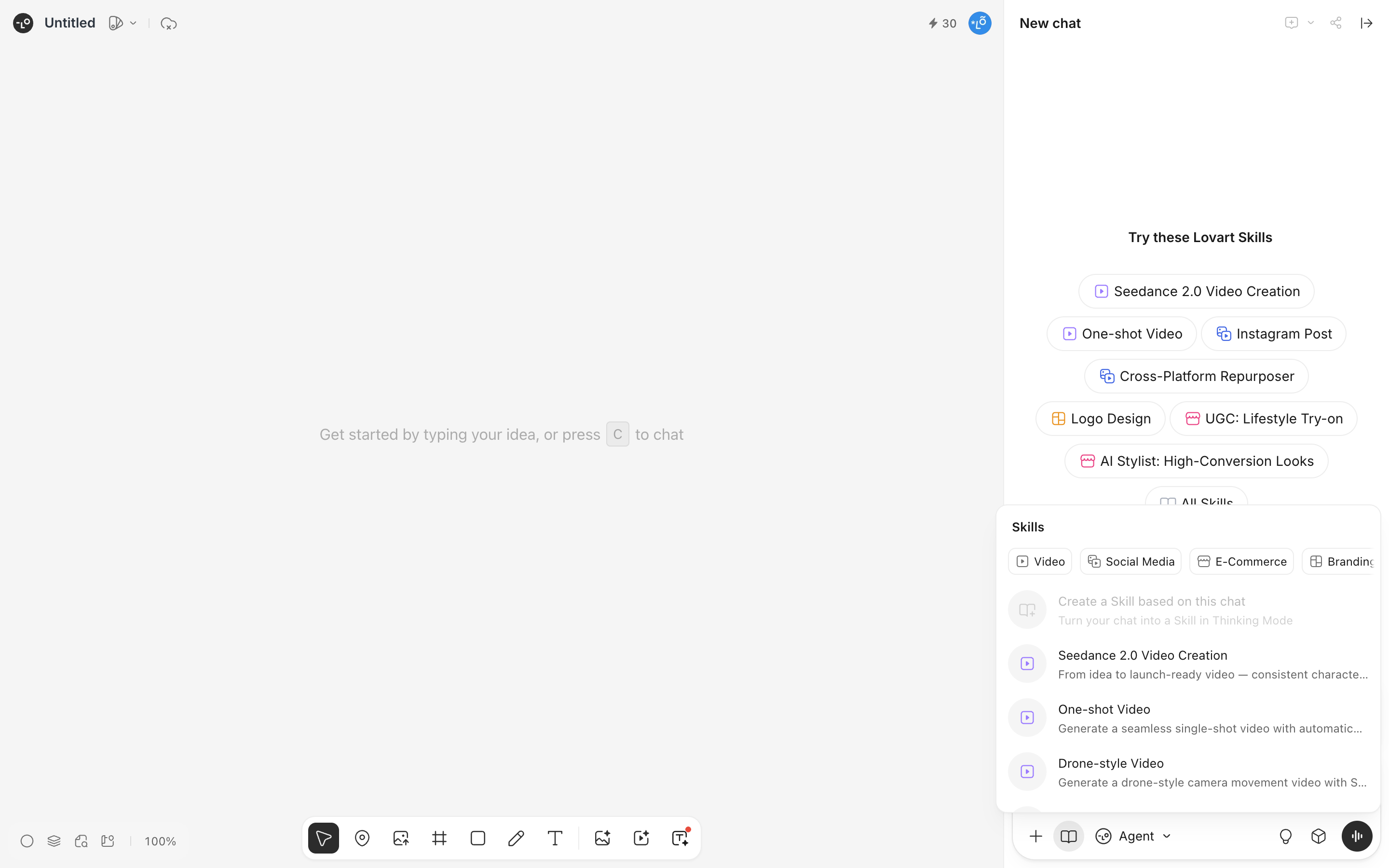Click the cloud sync status icon
The height and width of the screenshot is (868, 1389).
pos(168,24)
